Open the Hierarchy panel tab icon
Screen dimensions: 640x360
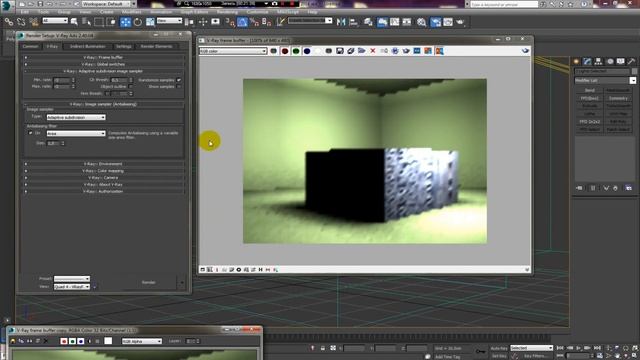click(598, 62)
